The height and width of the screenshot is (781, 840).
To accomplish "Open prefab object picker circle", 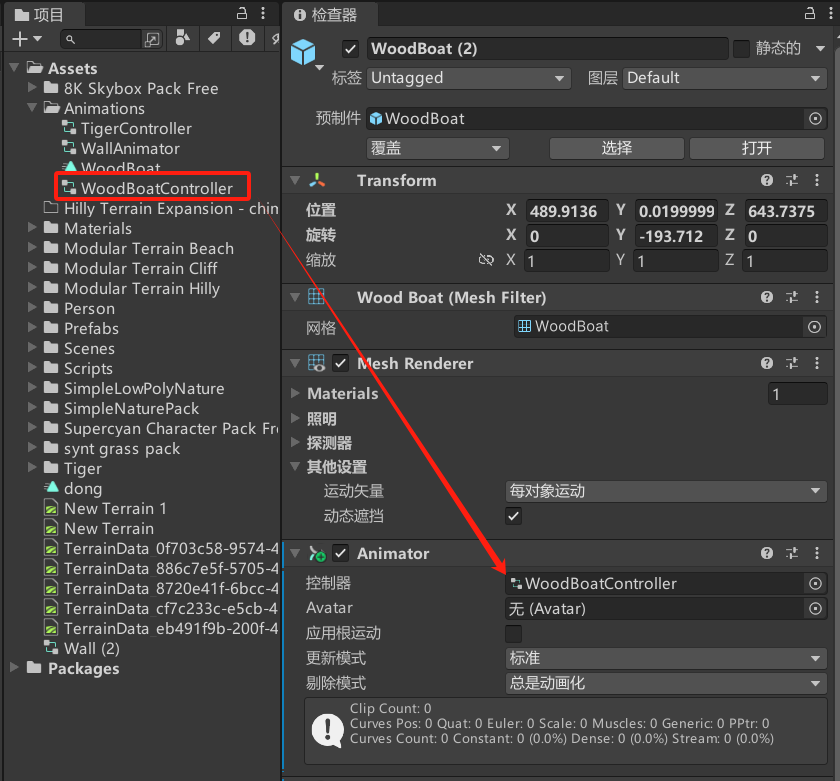I will pos(815,119).
